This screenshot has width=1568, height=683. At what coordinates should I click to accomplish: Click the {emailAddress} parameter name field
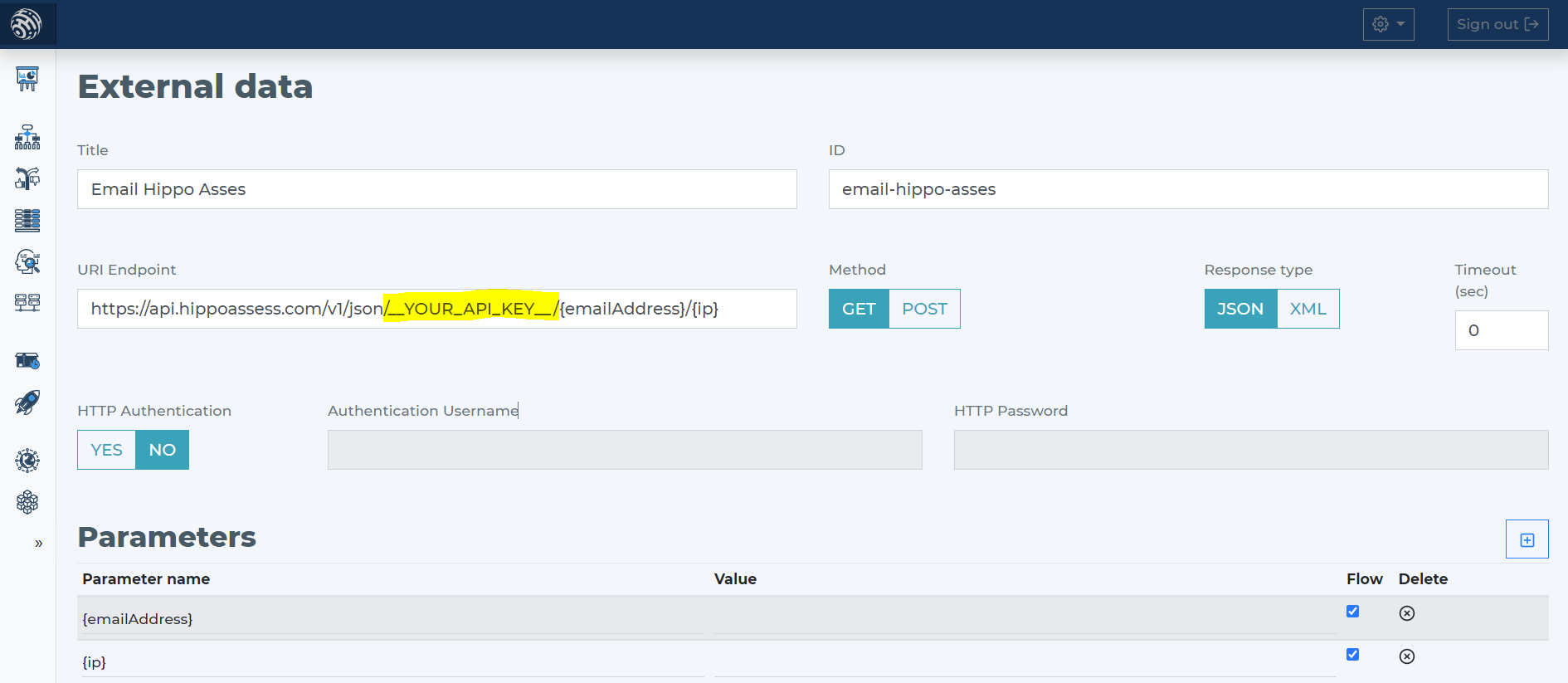pos(393,619)
